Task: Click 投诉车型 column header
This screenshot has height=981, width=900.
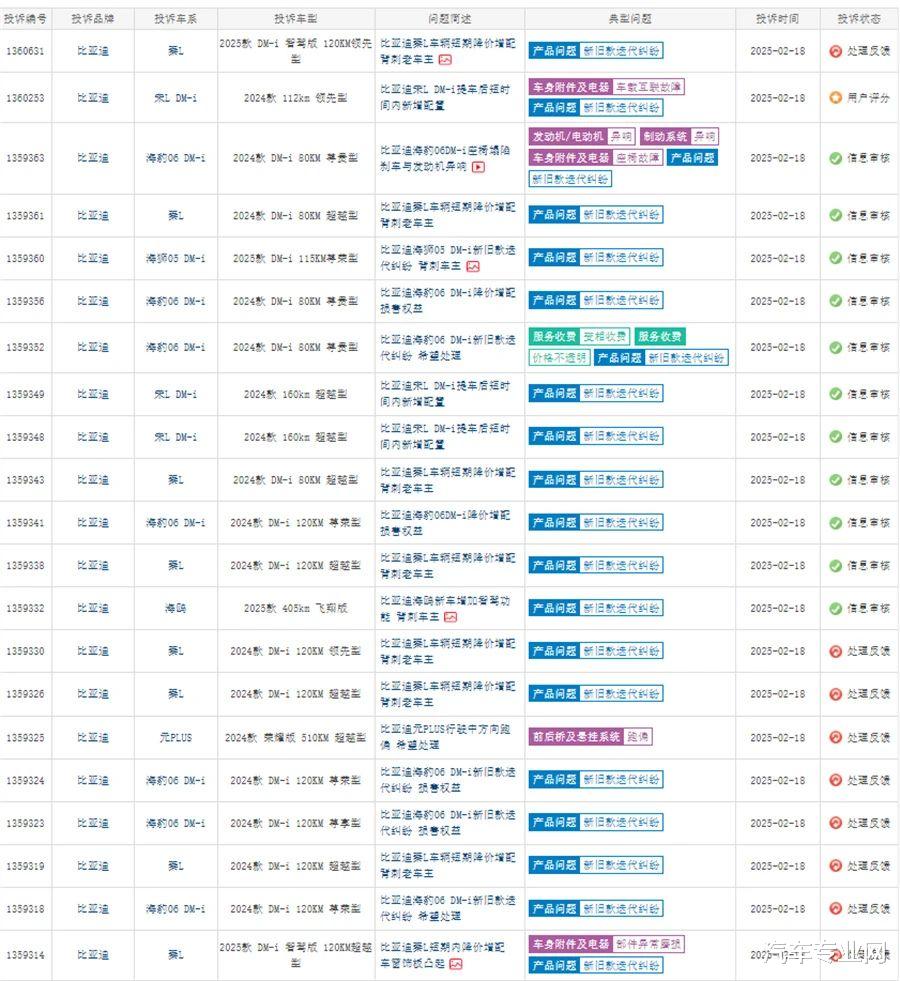Action: (296, 19)
